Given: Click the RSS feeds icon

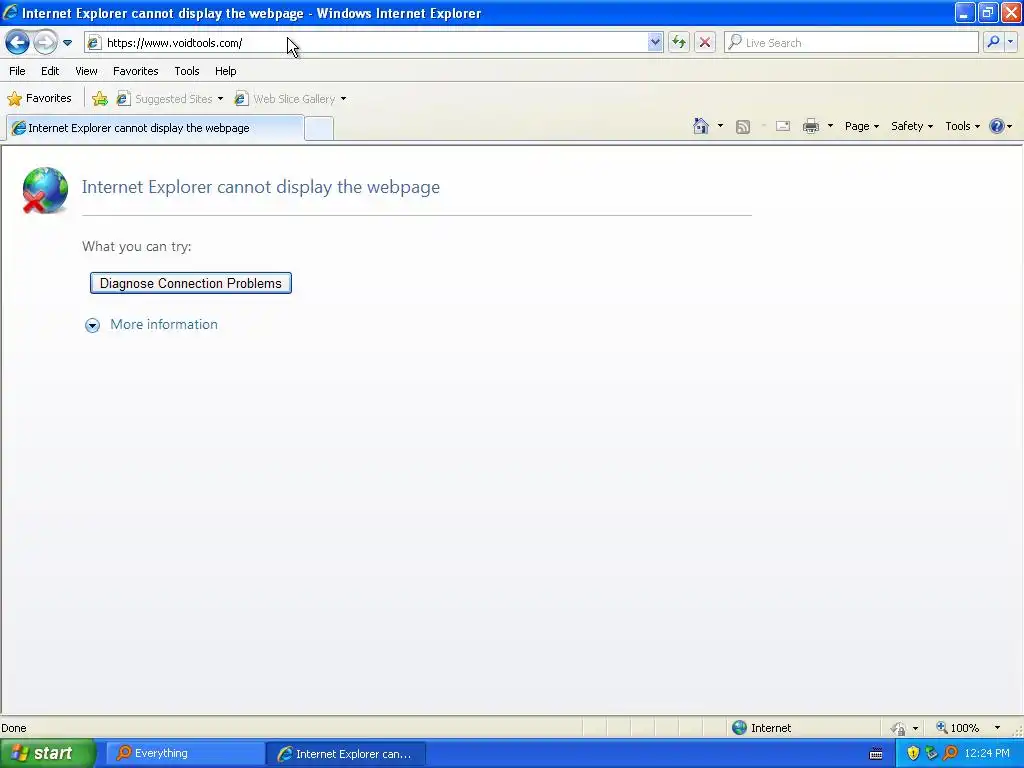Looking at the screenshot, I should pyautogui.click(x=743, y=127).
